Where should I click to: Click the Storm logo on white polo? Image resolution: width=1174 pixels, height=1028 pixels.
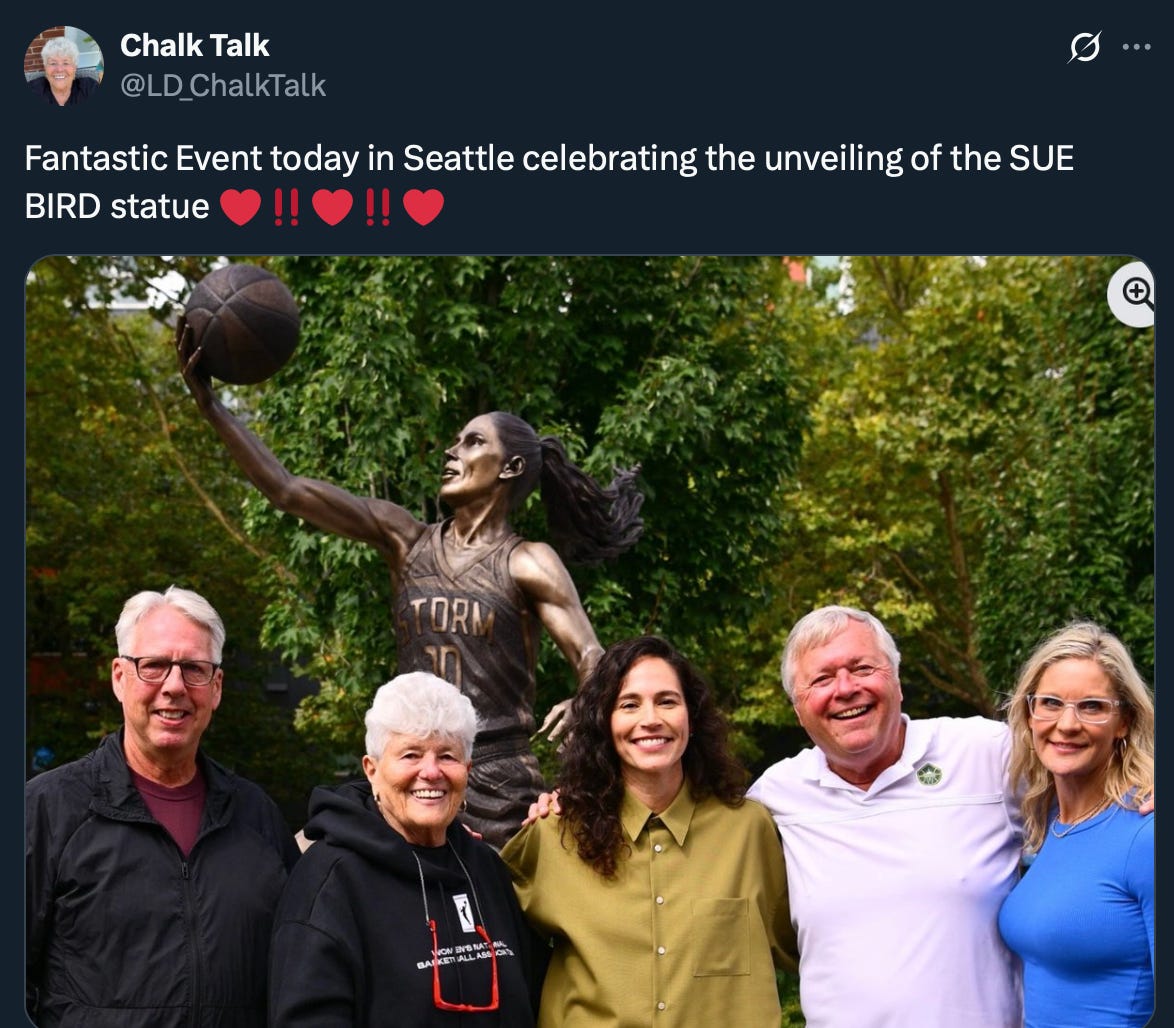pyautogui.click(x=929, y=774)
